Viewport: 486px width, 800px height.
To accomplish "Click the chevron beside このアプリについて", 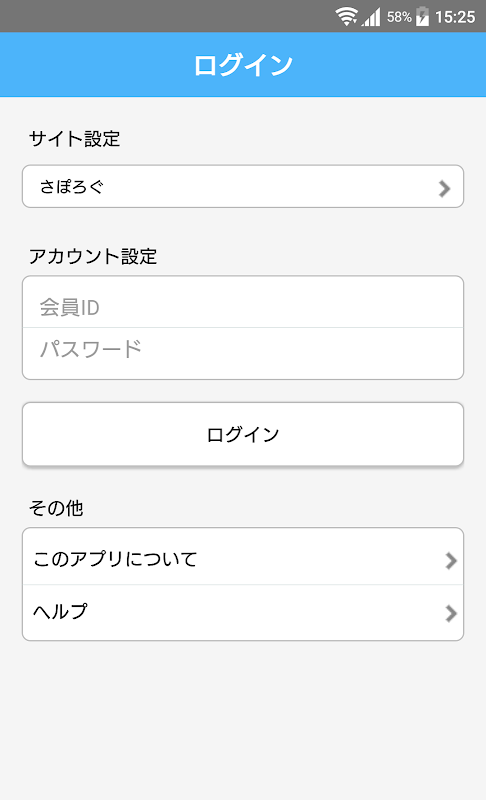I will (450, 560).
